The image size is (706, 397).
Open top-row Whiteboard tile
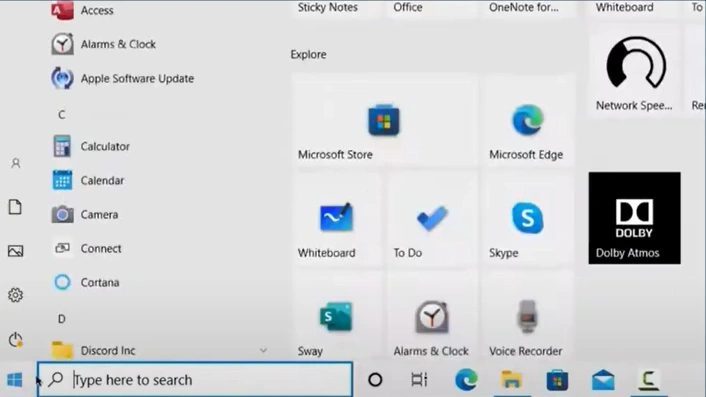coord(634,8)
